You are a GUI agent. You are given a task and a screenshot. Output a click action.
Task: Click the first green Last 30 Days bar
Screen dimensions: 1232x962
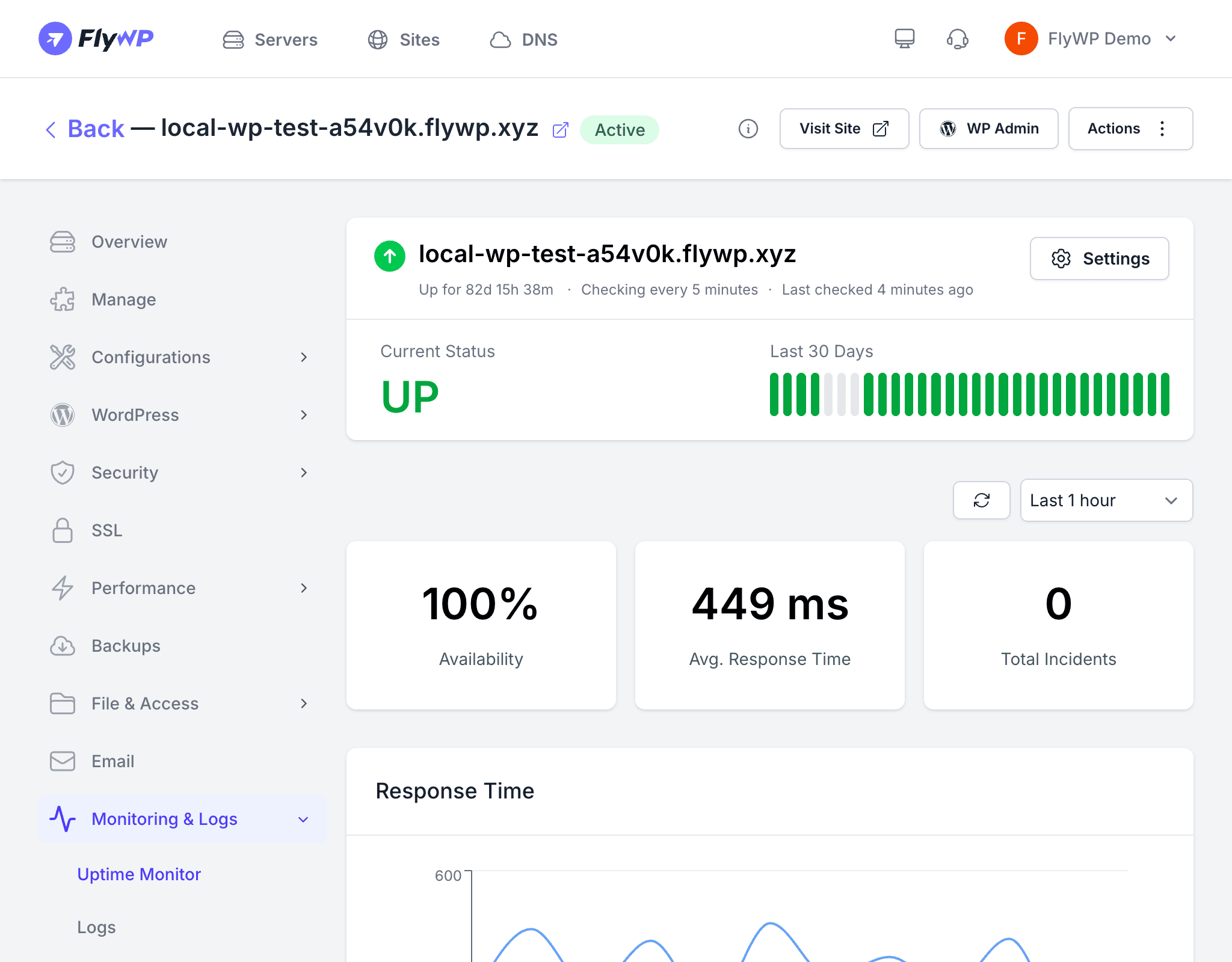(x=774, y=394)
